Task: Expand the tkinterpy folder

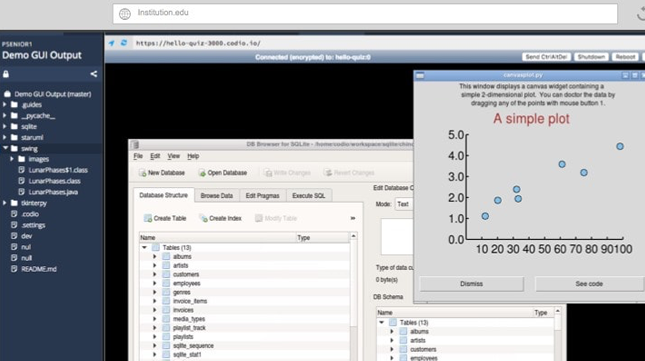Action: [x=5, y=203]
